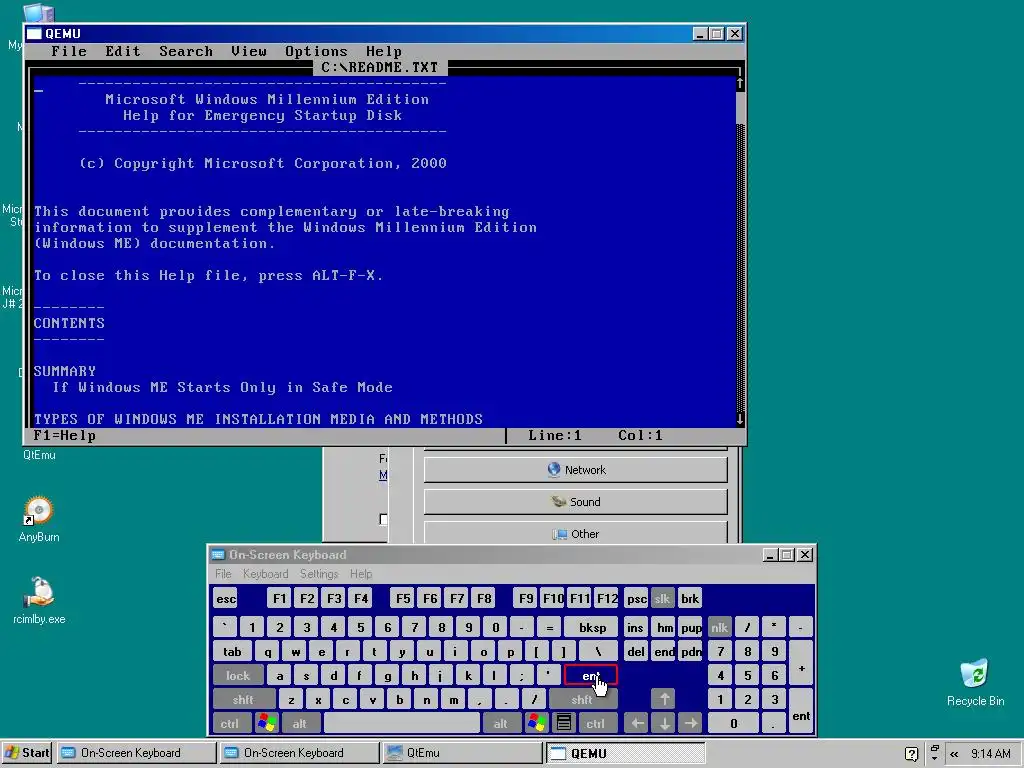Click the hm home key
The width and height of the screenshot is (1024, 768).
(664, 628)
